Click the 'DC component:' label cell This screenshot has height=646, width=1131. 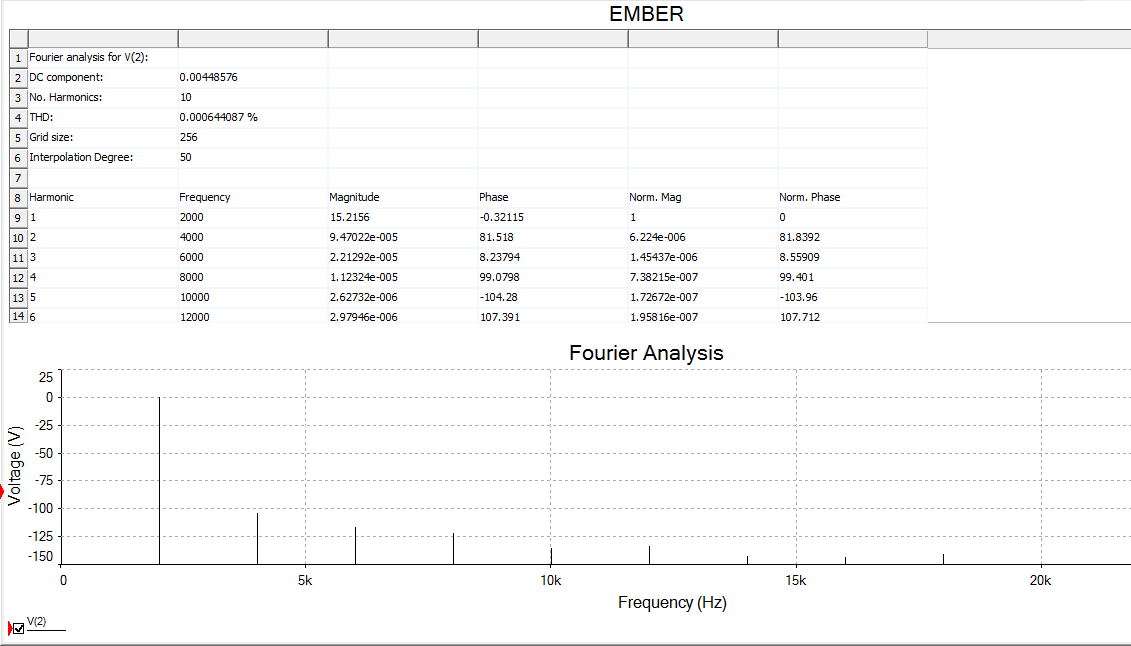(103, 77)
